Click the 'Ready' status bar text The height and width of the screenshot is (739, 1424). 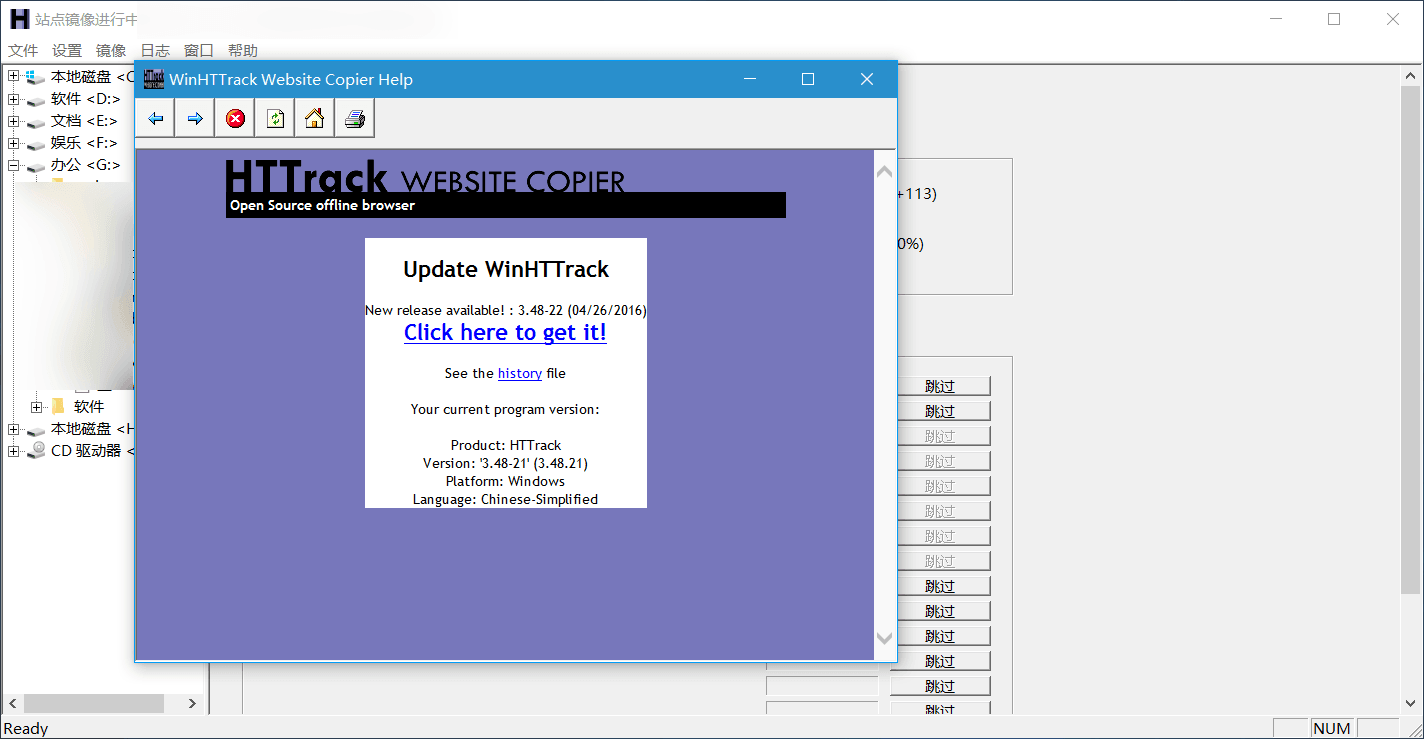click(26, 729)
